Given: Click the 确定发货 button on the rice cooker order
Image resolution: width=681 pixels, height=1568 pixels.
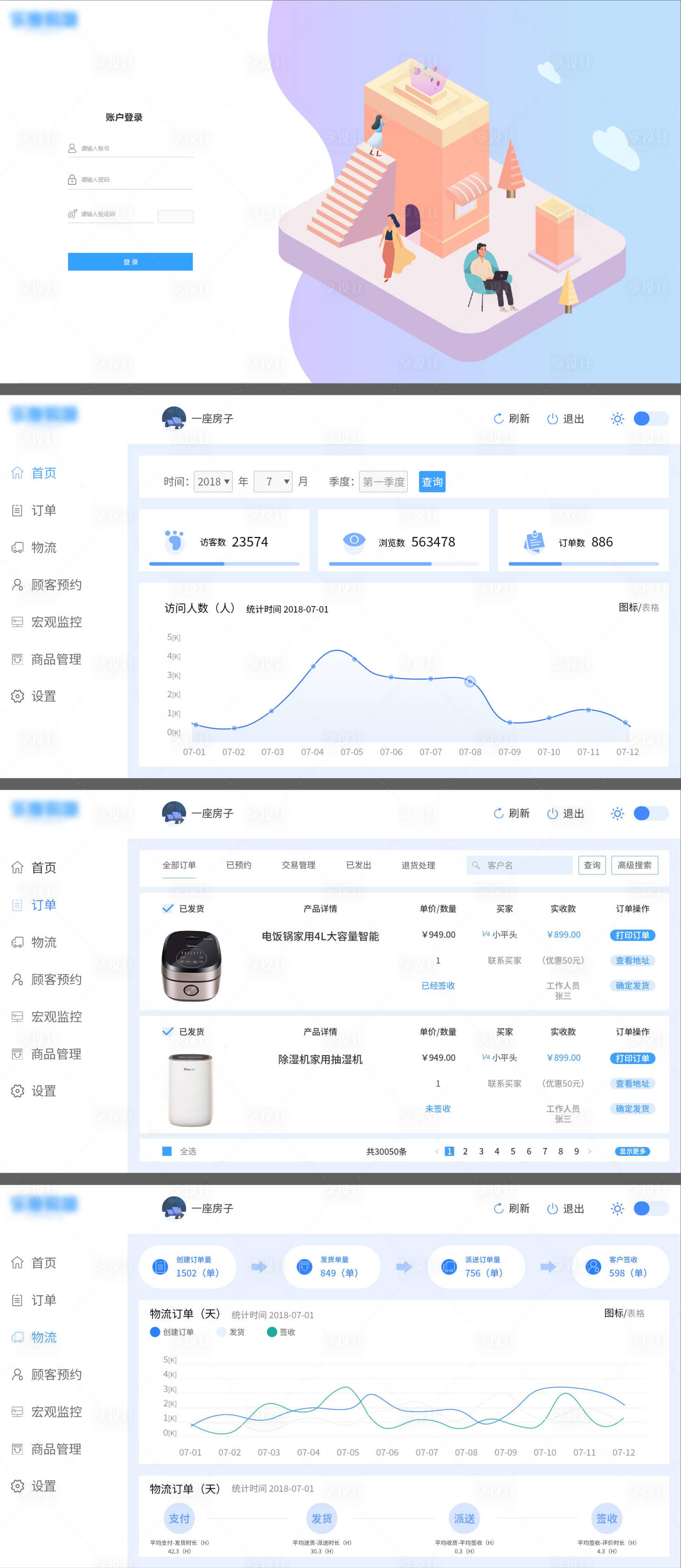Looking at the screenshot, I should coord(632,986).
